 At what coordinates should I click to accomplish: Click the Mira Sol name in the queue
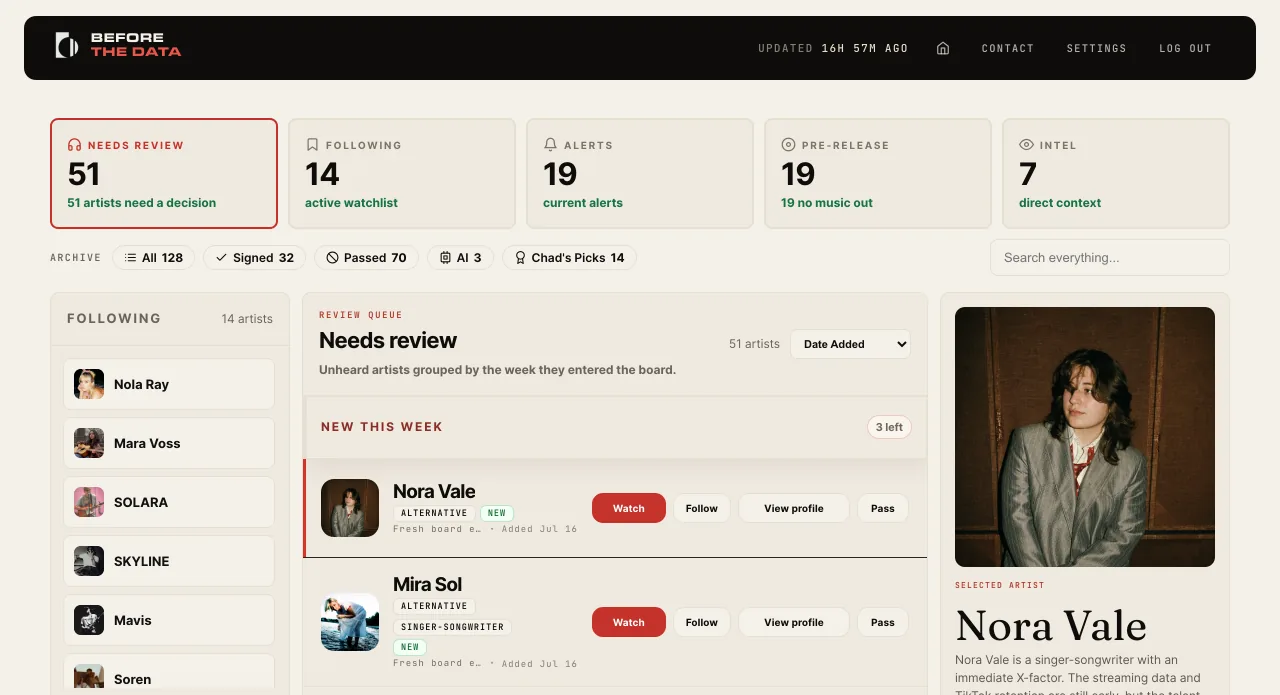427,584
